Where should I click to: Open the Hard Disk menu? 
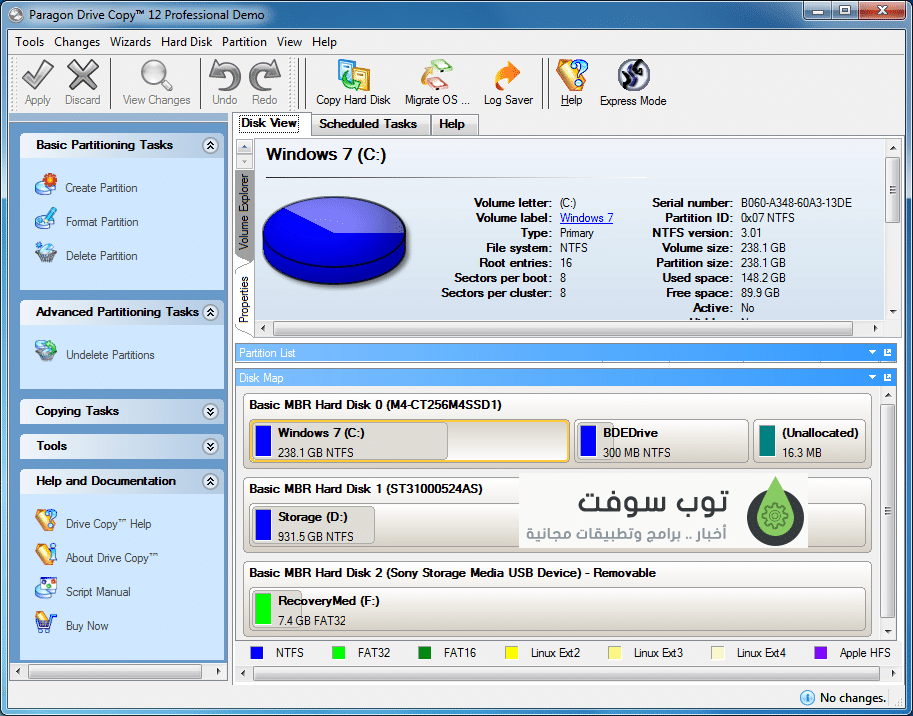(186, 42)
